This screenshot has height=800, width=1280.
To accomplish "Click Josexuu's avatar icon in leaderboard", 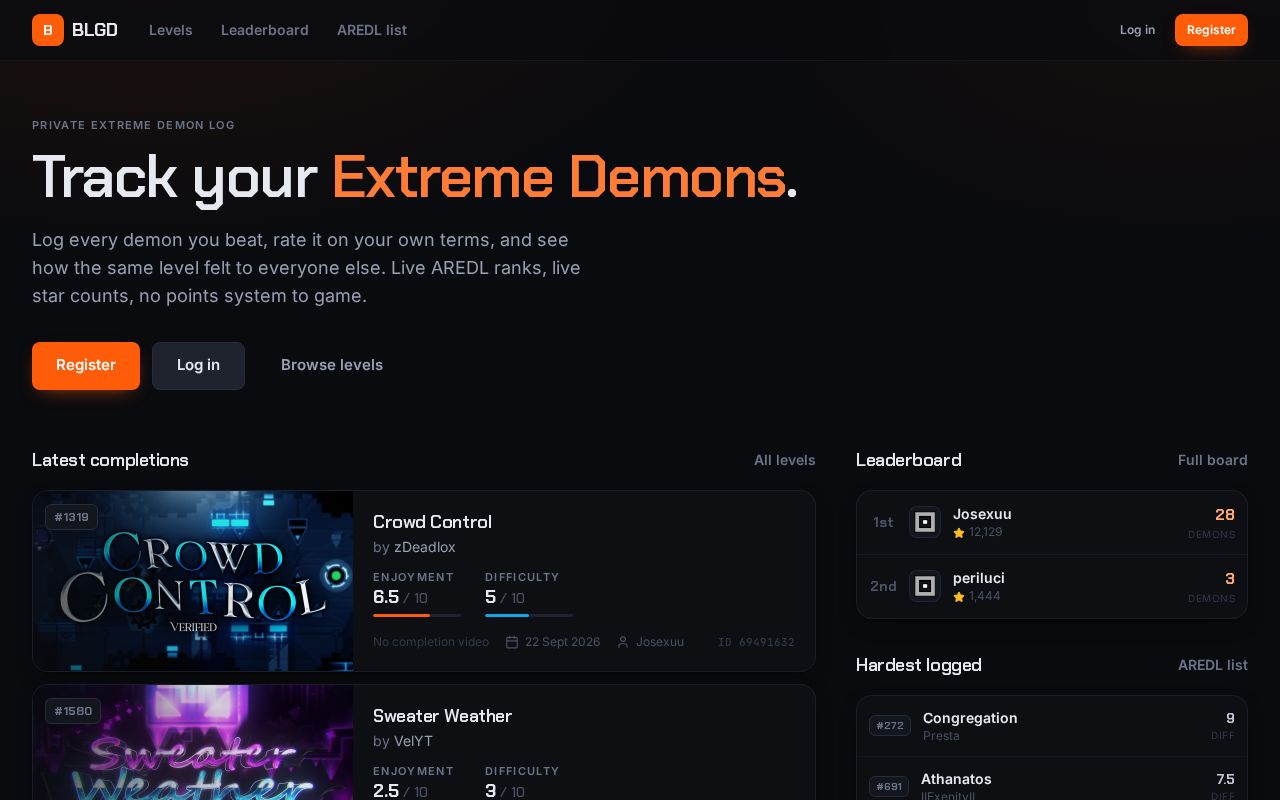I will [x=925, y=522].
